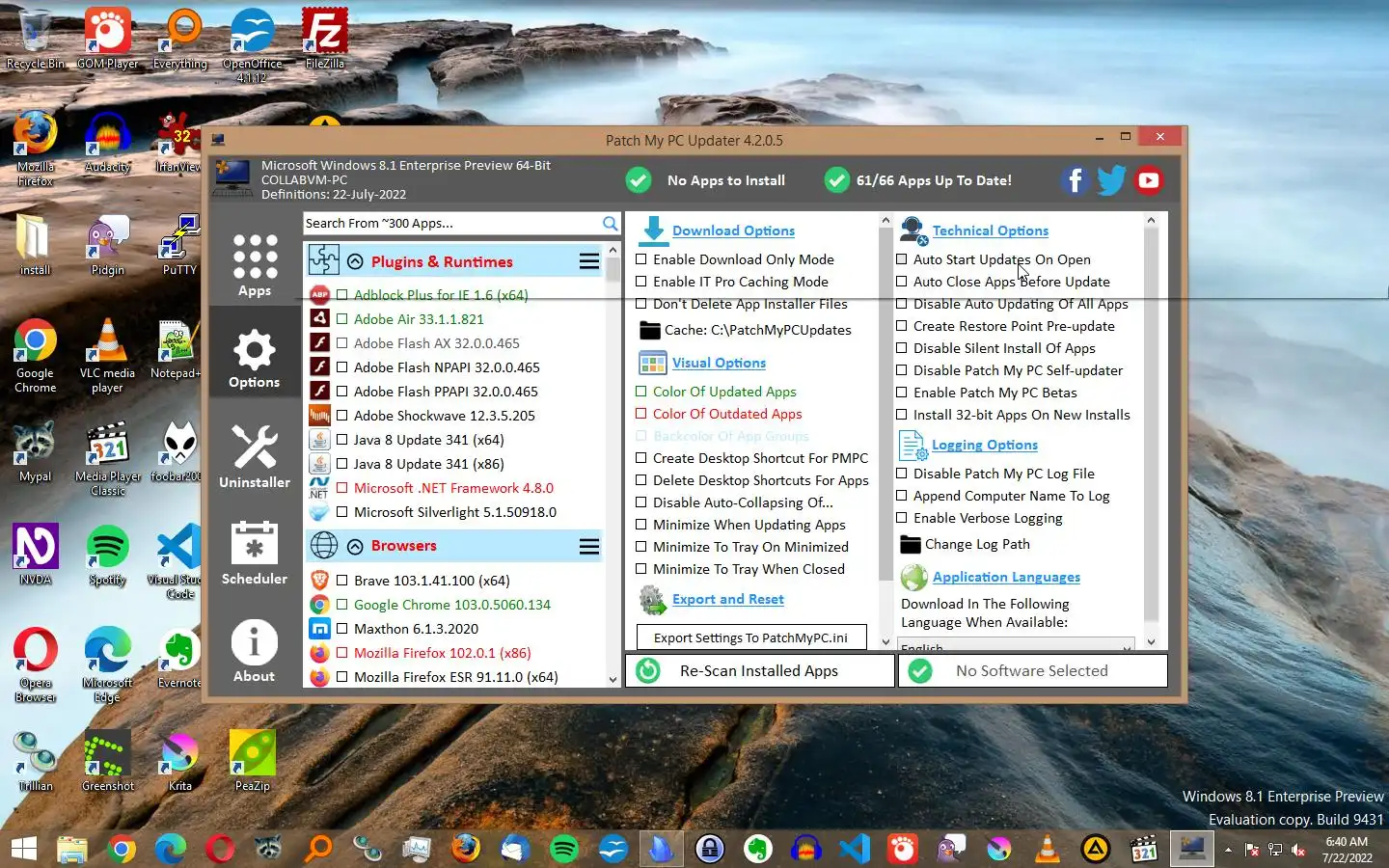Open the Facebook page icon
The image size is (1389, 868).
coord(1075,180)
